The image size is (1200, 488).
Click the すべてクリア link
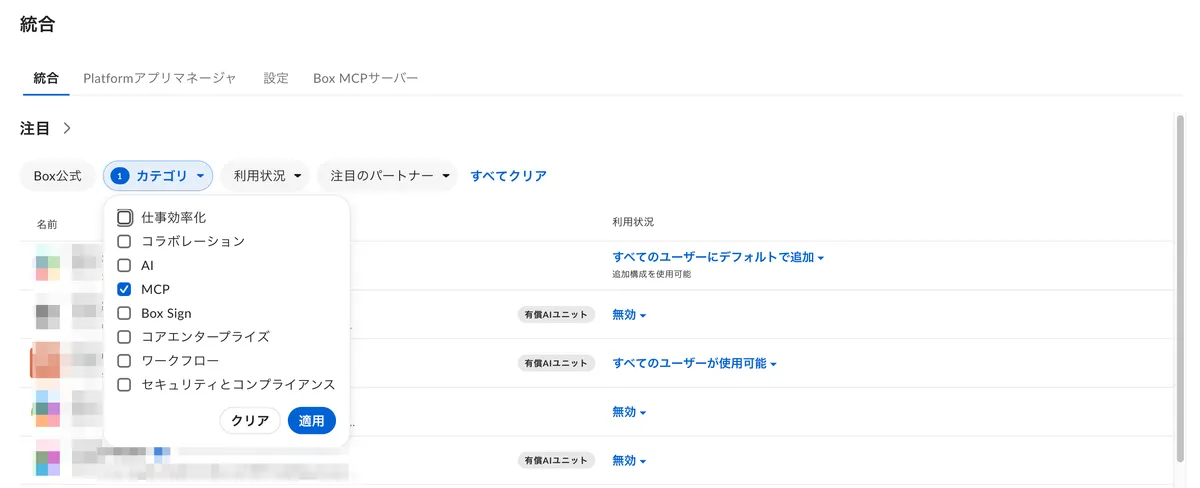click(x=509, y=176)
